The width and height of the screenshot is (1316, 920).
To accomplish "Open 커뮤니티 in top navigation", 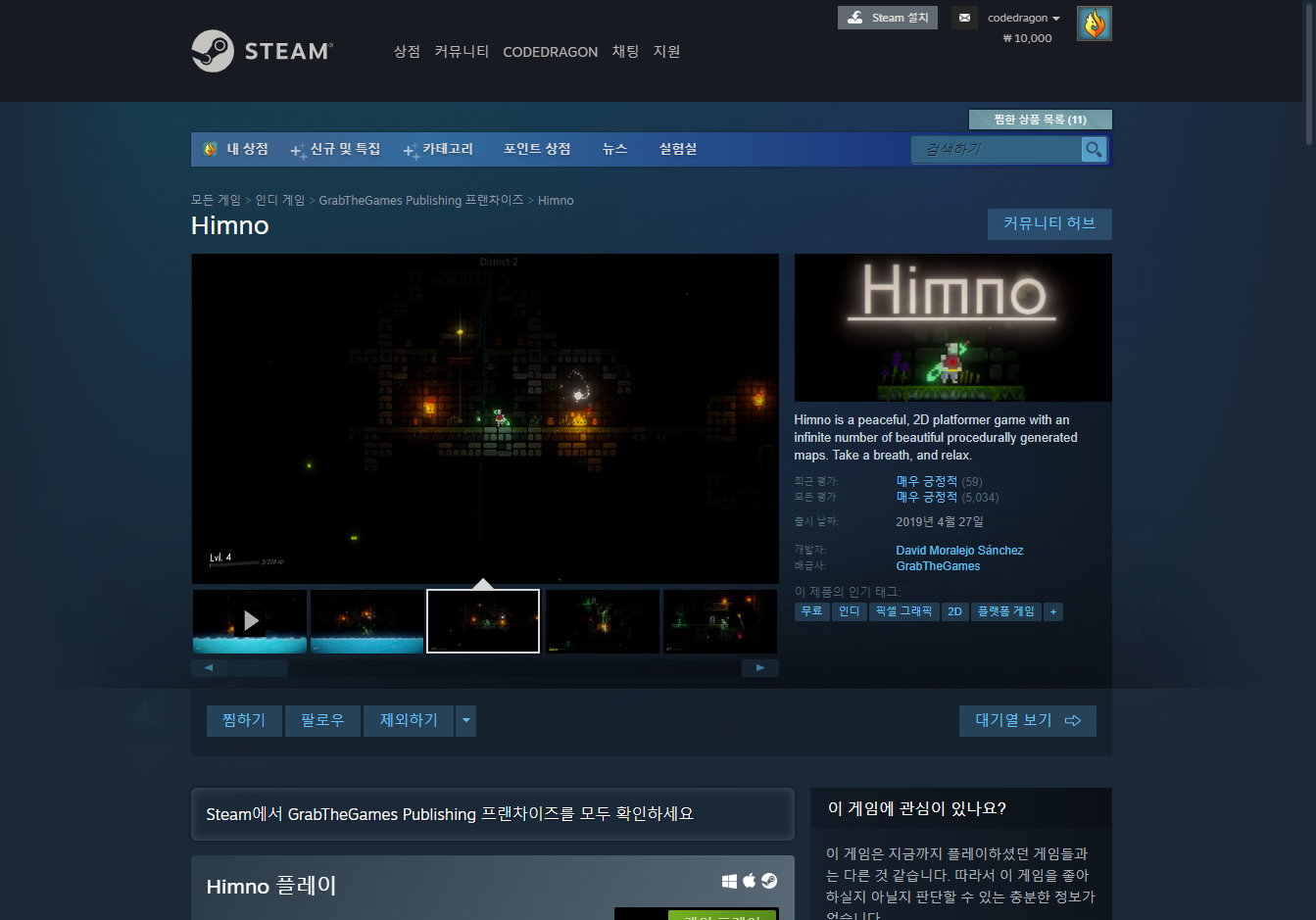I will click(462, 51).
